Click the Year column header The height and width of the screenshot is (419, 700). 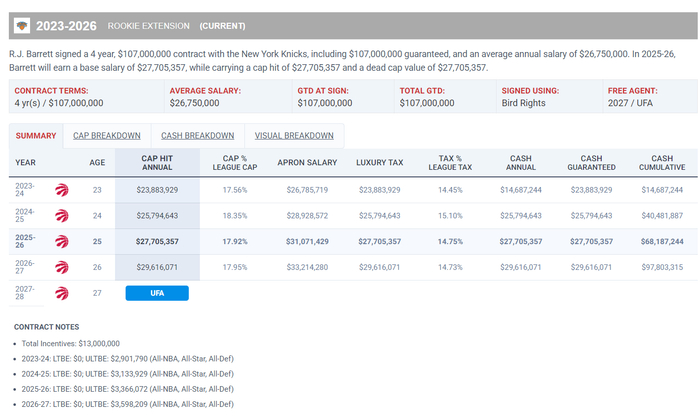tap(25, 162)
